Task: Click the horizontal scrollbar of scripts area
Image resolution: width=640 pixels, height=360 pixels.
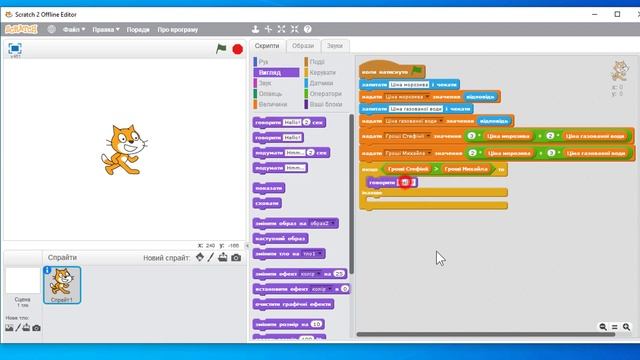Action: pyautogui.click(x=486, y=334)
